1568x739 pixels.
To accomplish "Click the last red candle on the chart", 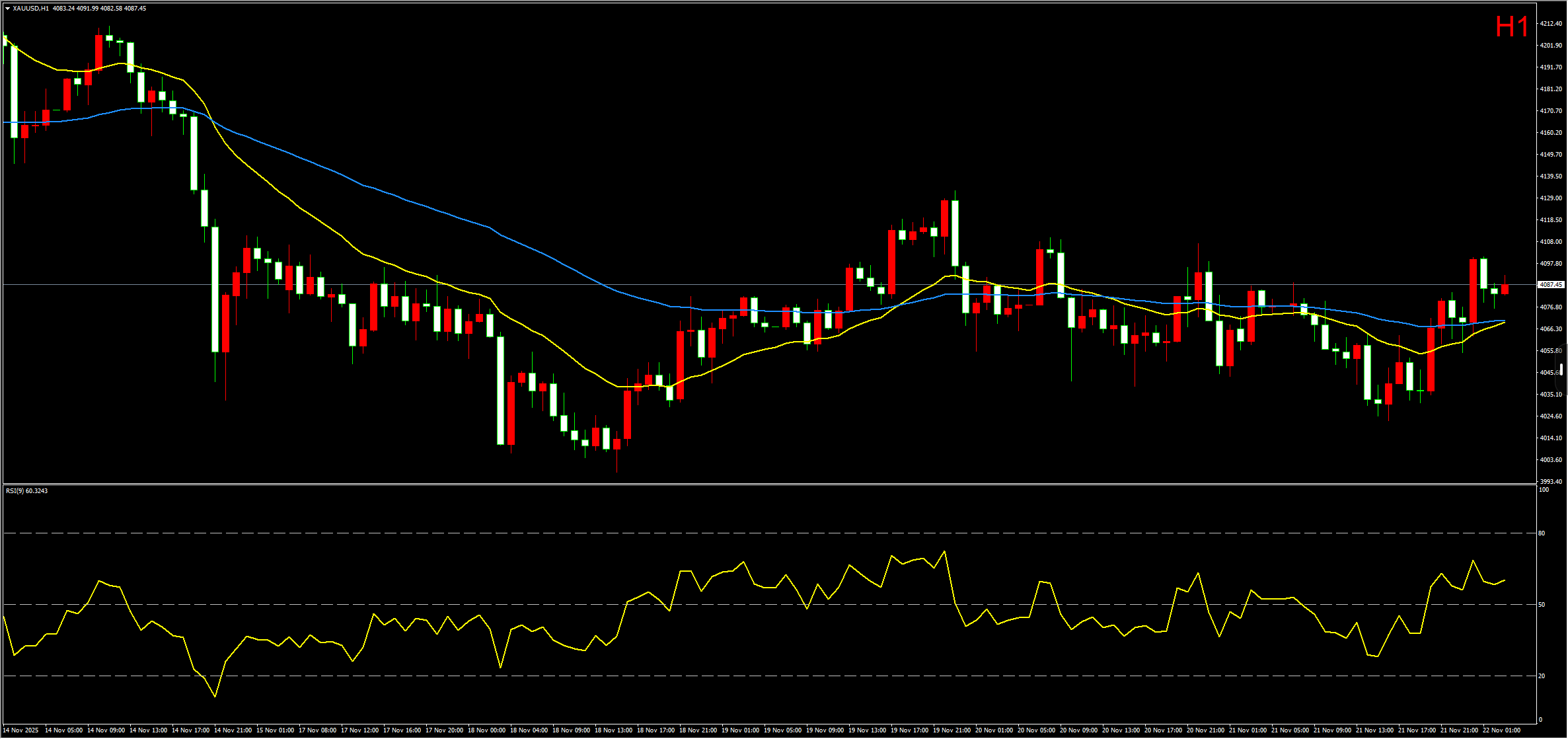I will [1505, 290].
